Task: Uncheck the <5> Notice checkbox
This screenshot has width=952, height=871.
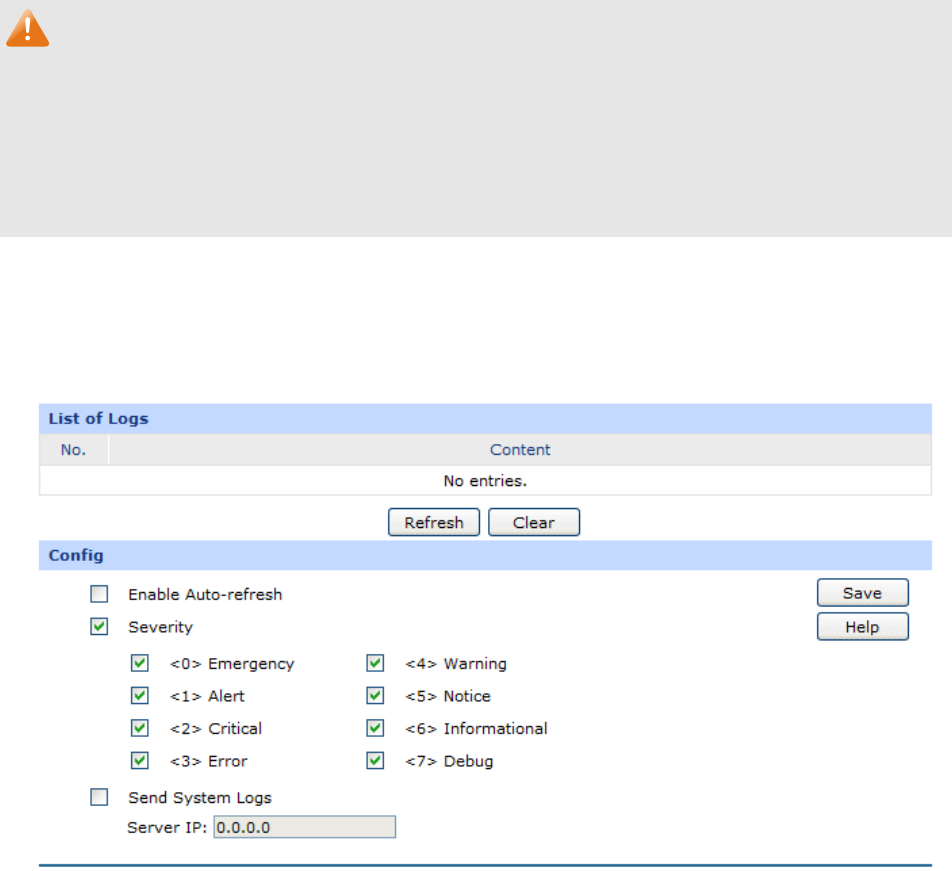Action: click(x=375, y=695)
